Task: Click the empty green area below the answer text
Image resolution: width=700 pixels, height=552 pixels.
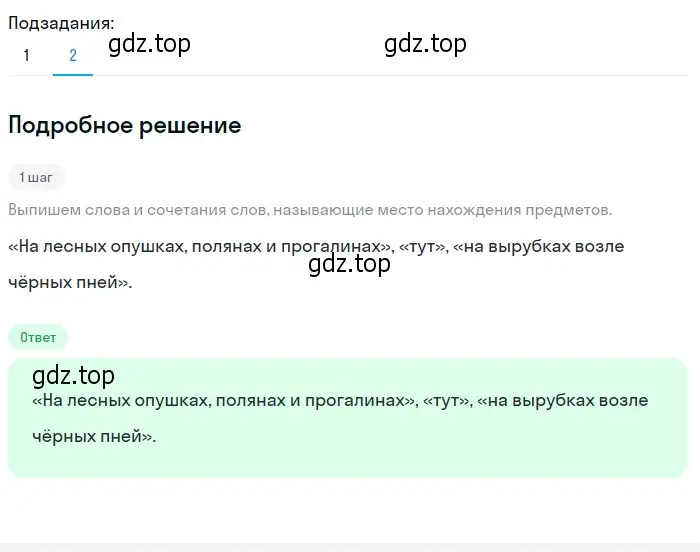Action: tap(347, 462)
